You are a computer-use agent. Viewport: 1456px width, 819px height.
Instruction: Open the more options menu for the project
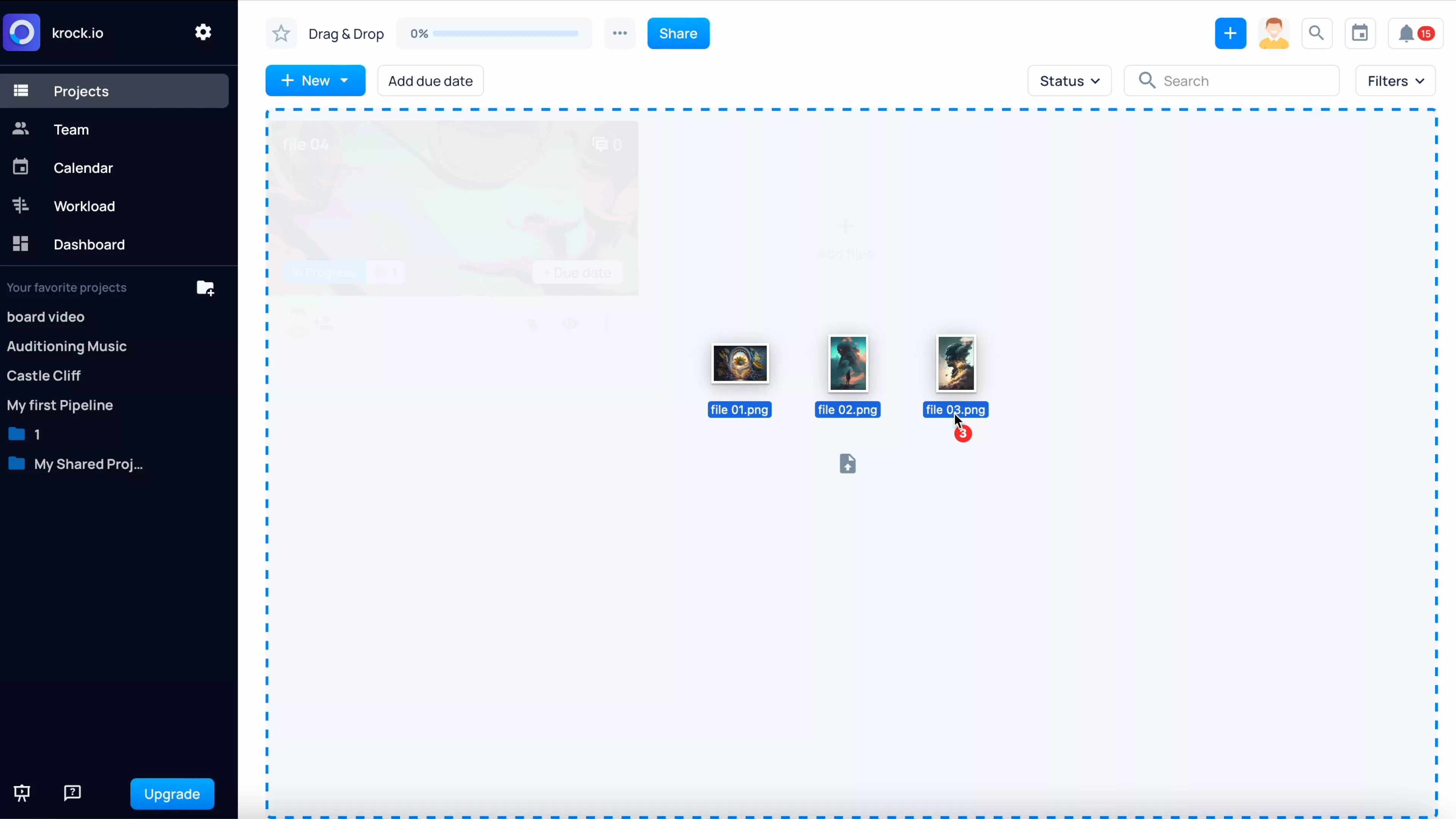coord(620,33)
